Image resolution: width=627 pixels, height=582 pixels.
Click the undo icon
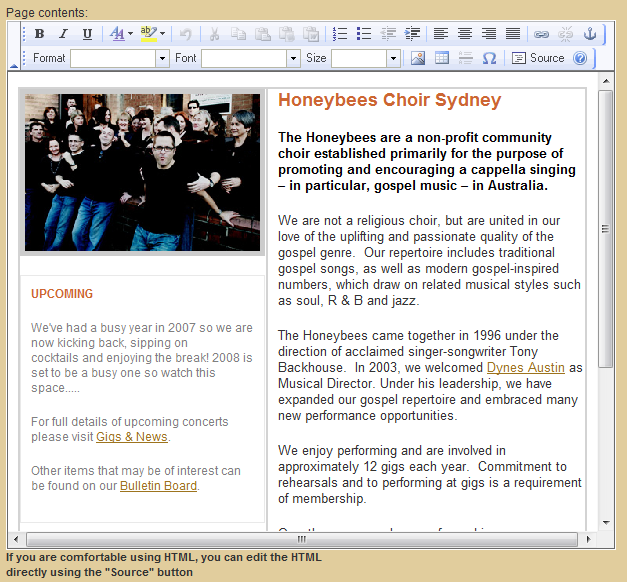pyautogui.click(x=185, y=34)
